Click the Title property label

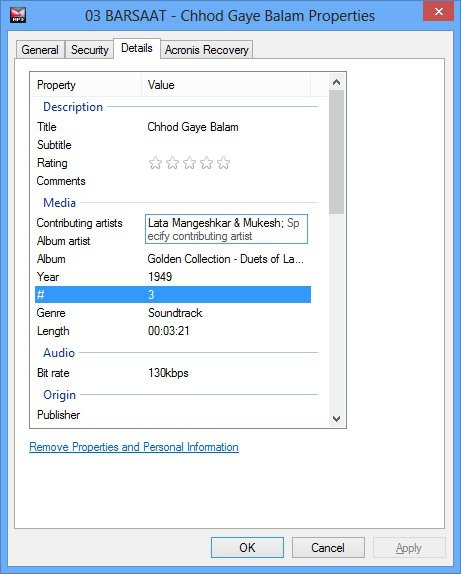click(47, 127)
